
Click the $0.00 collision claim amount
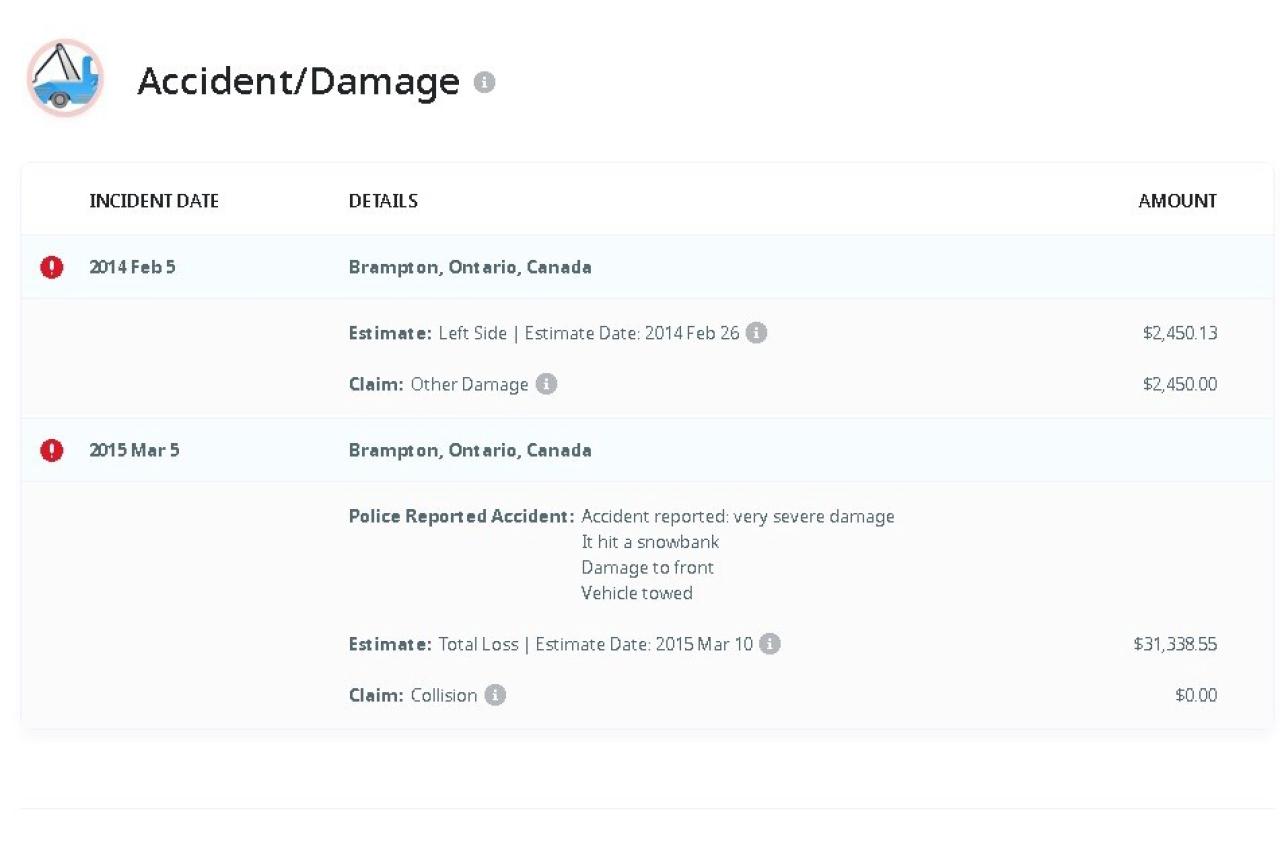1196,695
